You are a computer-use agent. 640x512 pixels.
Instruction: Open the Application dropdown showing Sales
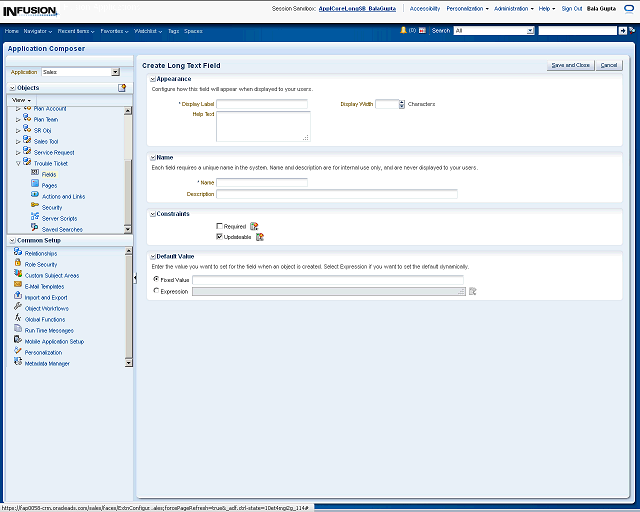pyautogui.click(x=115, y=72)
